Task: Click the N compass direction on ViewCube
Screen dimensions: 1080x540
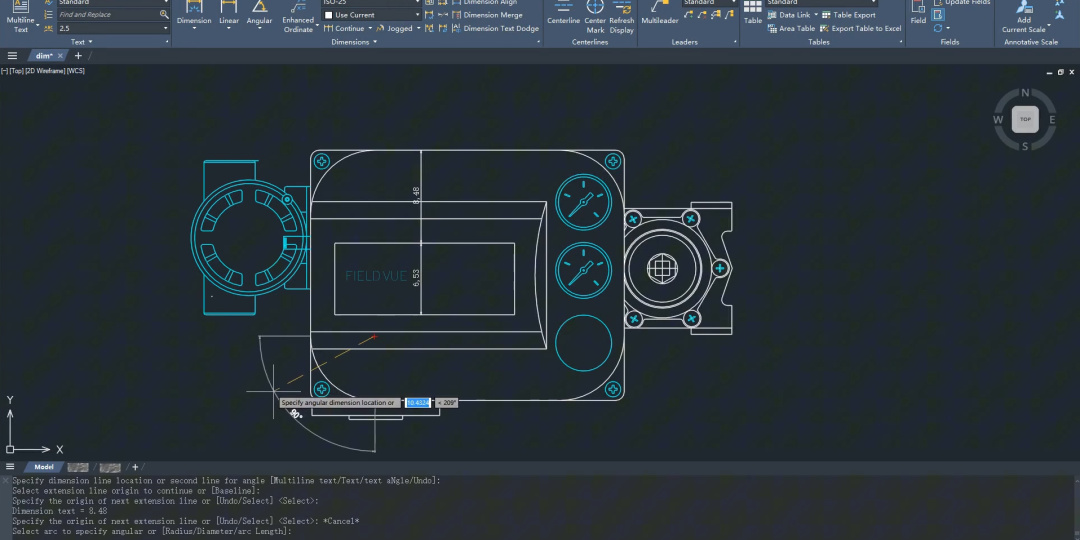Action: [1025, 93]
